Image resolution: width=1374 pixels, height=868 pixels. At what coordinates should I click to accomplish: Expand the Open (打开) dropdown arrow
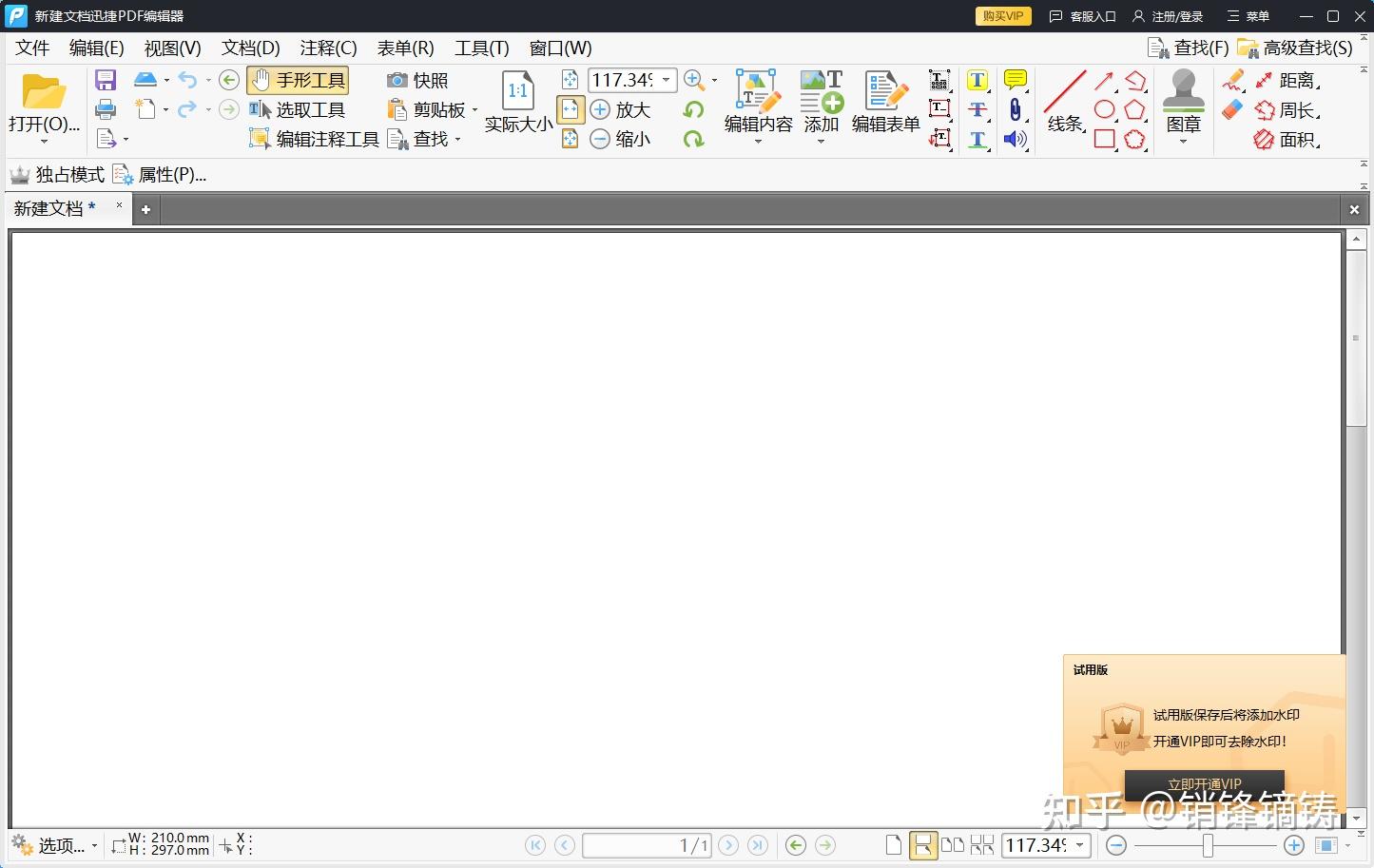(44, 142)
